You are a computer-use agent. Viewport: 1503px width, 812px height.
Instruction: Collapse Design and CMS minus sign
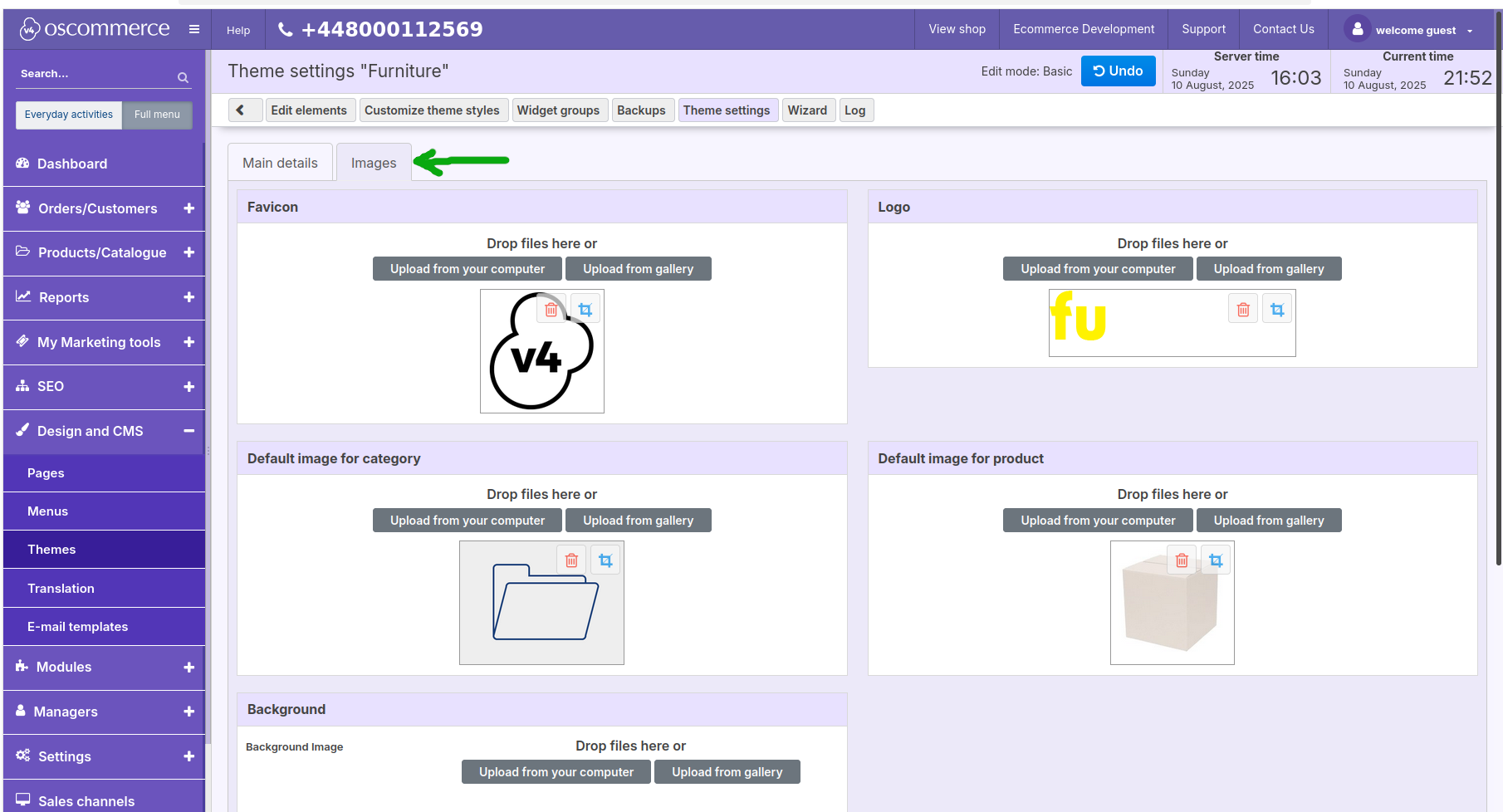(x=188, y=431)
